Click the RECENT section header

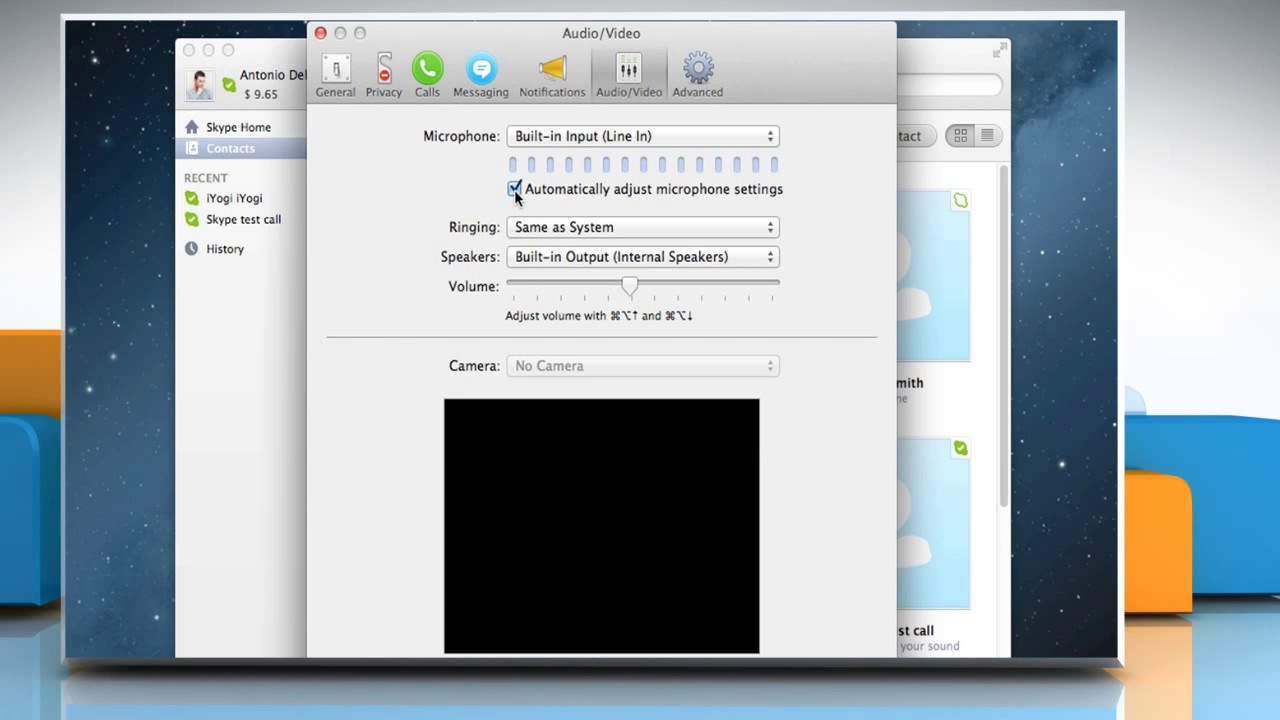206,178
